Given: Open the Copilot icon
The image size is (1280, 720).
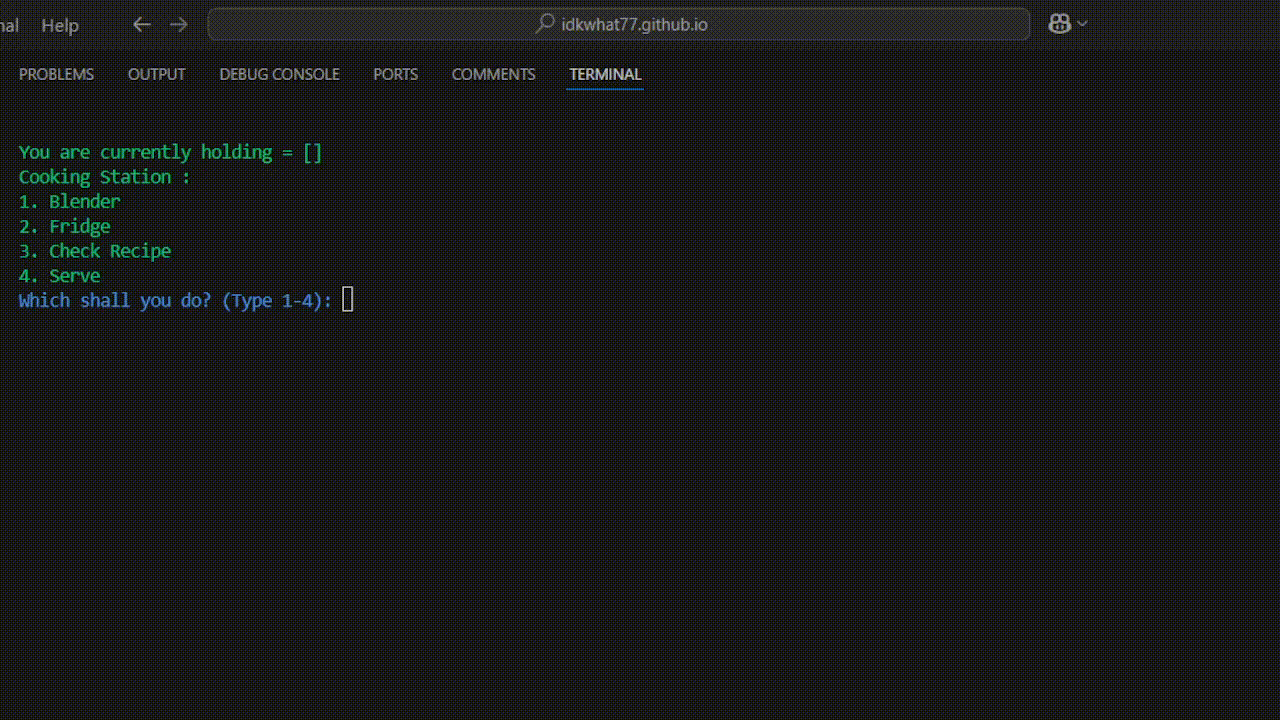Looking at the screenshot, I should pyautogui.click(x=1059, y=24).
